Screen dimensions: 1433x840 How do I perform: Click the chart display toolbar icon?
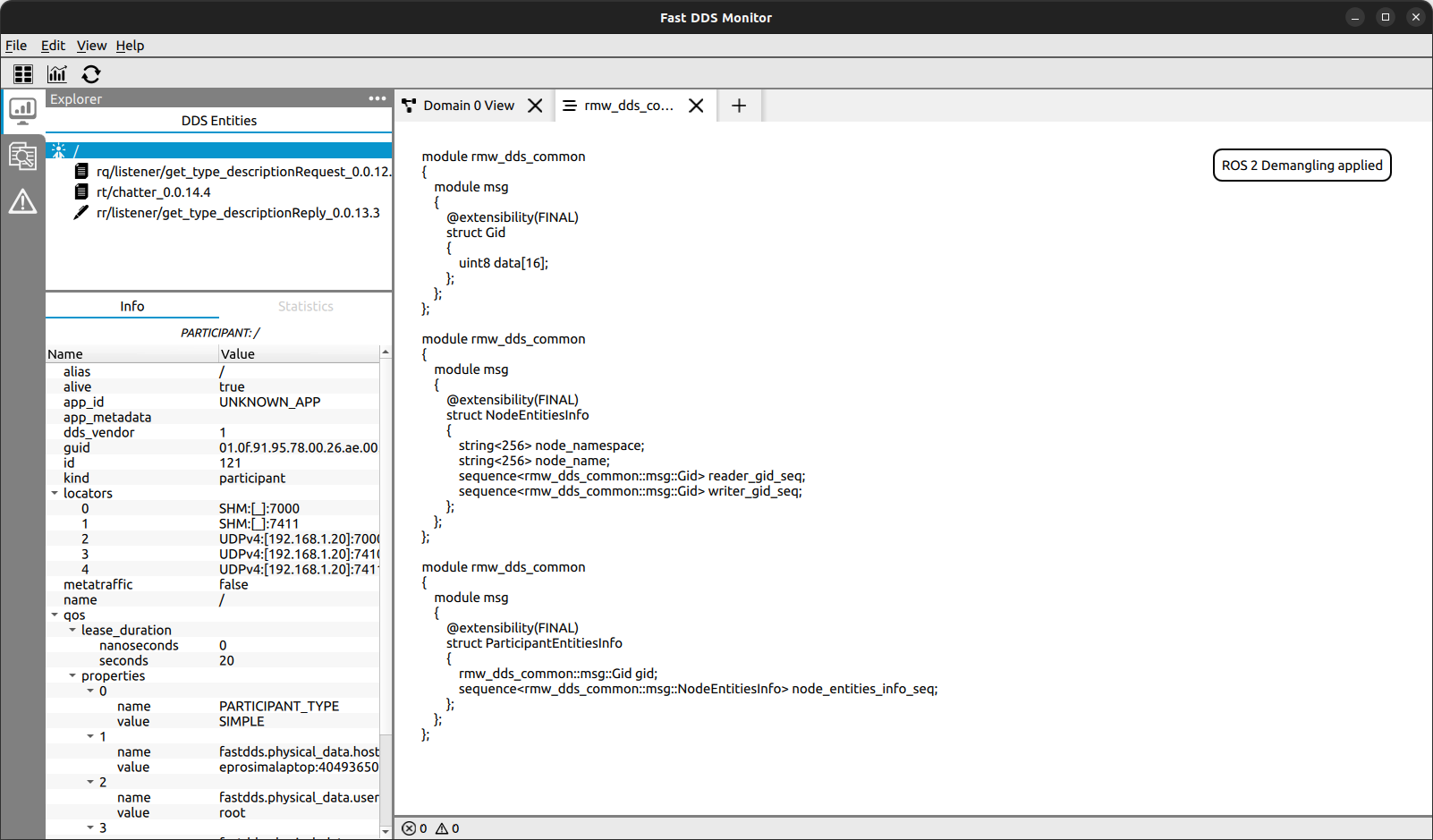[x=57, y=74]
